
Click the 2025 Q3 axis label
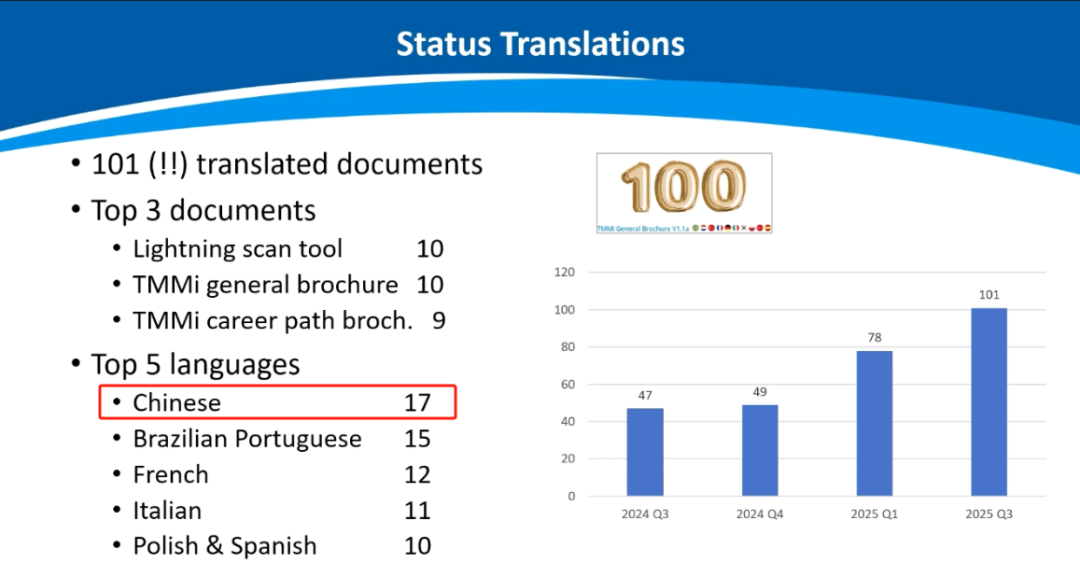(988, 515)
